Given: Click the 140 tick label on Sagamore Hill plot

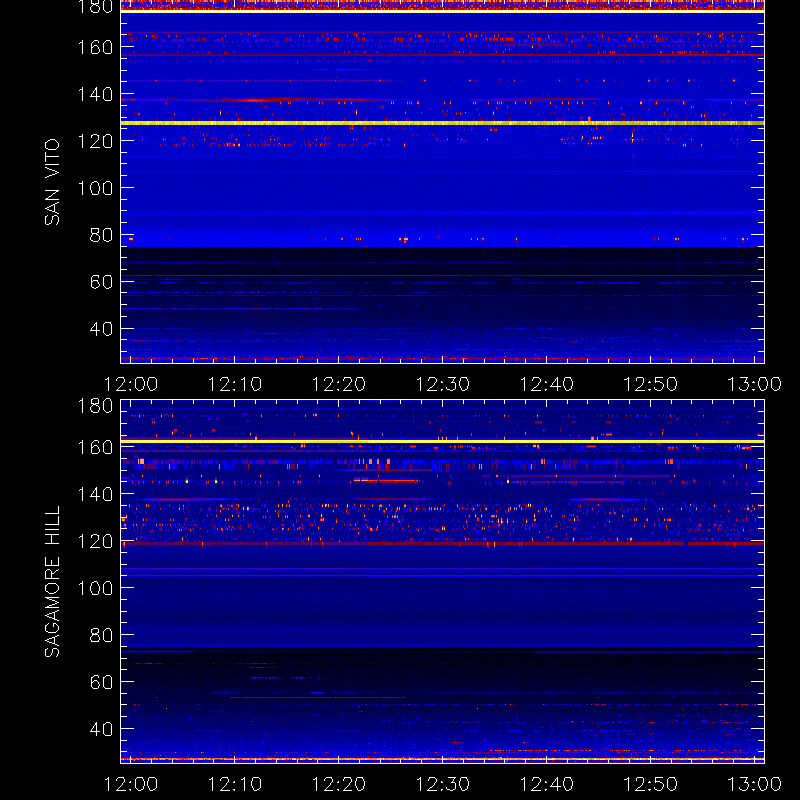Looking at the screenshot, I should click(95, 494).
